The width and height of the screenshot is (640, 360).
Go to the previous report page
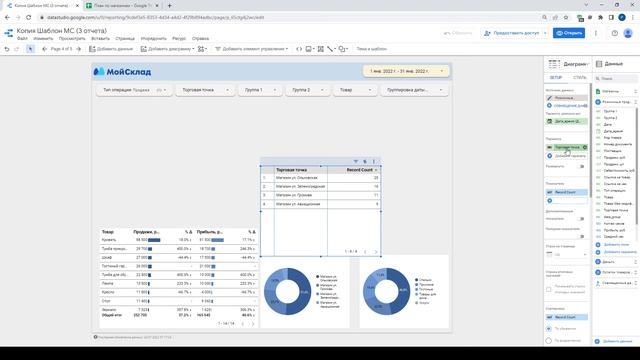44,49
